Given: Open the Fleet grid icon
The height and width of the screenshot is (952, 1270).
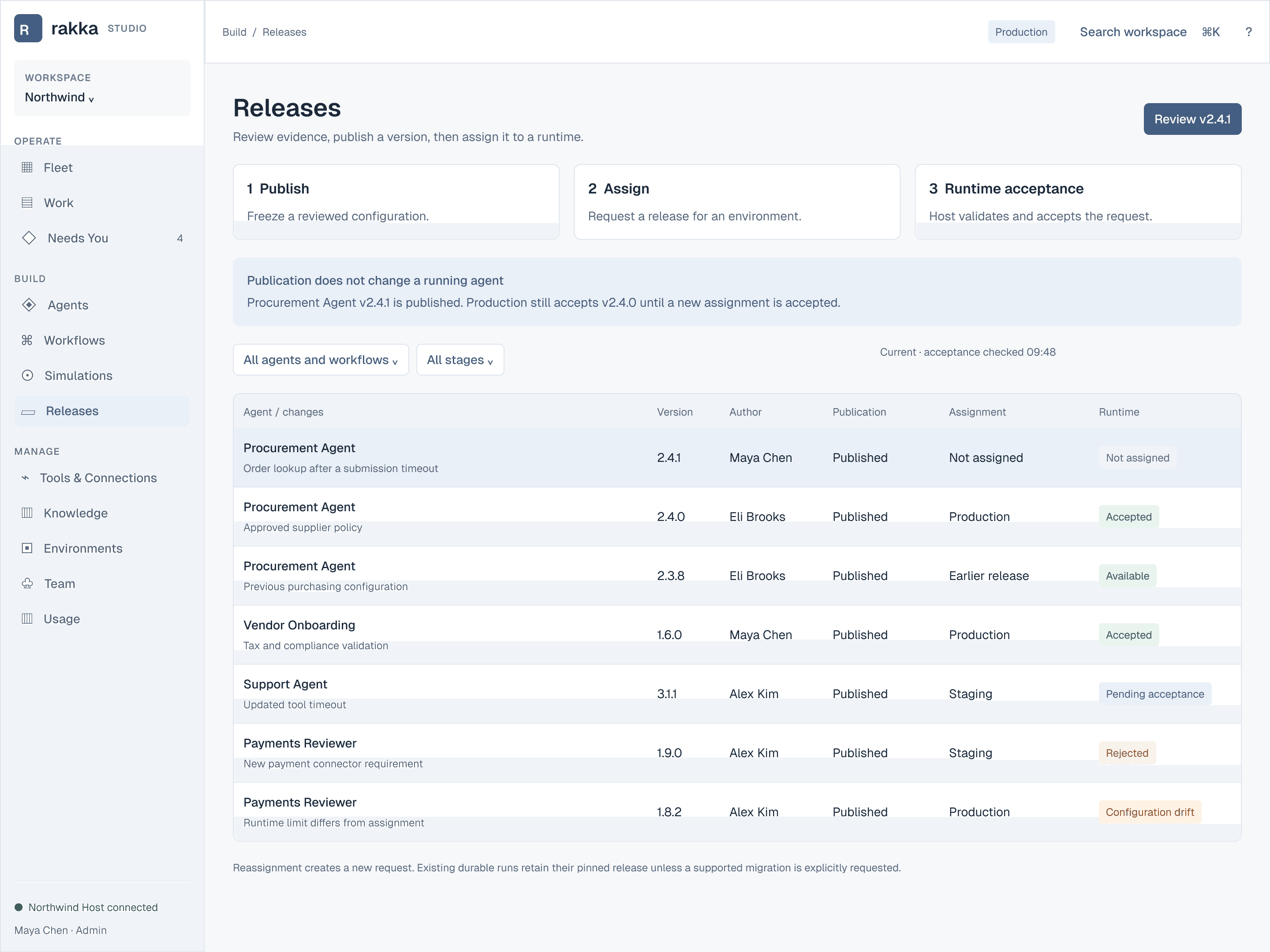Looking at the screenshot, I should (27, 167).
